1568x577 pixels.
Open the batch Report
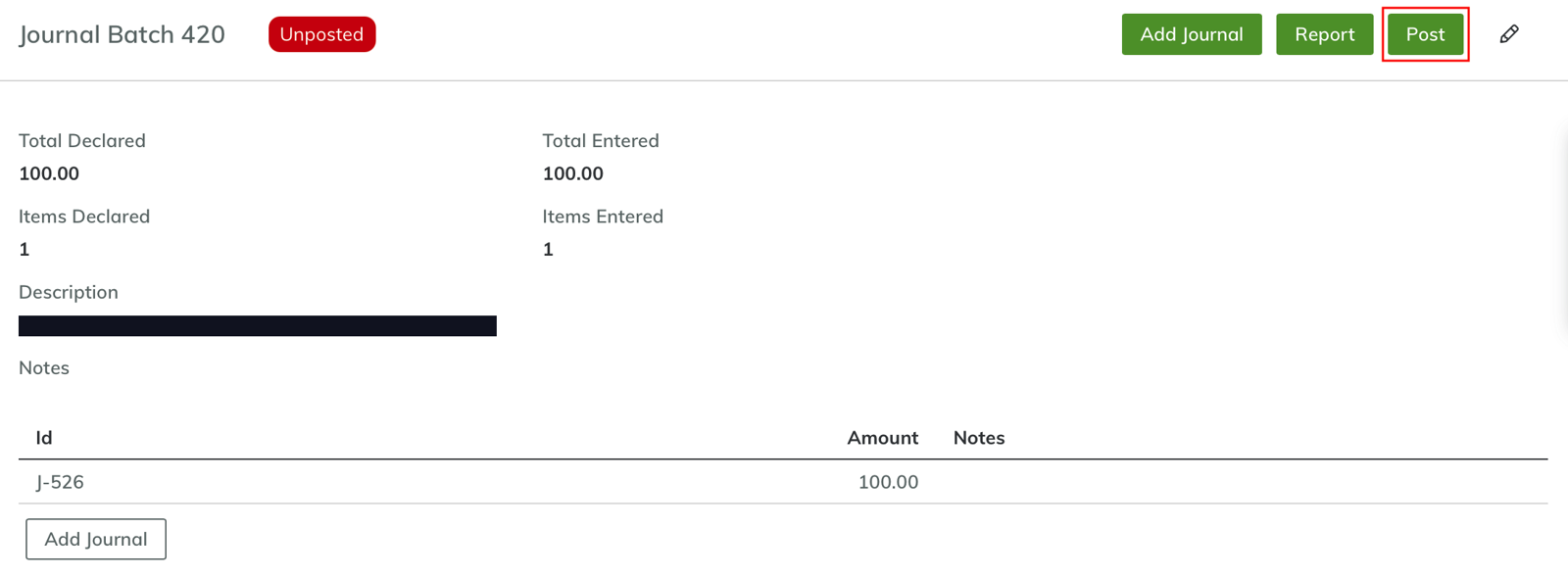(1324, 34)
